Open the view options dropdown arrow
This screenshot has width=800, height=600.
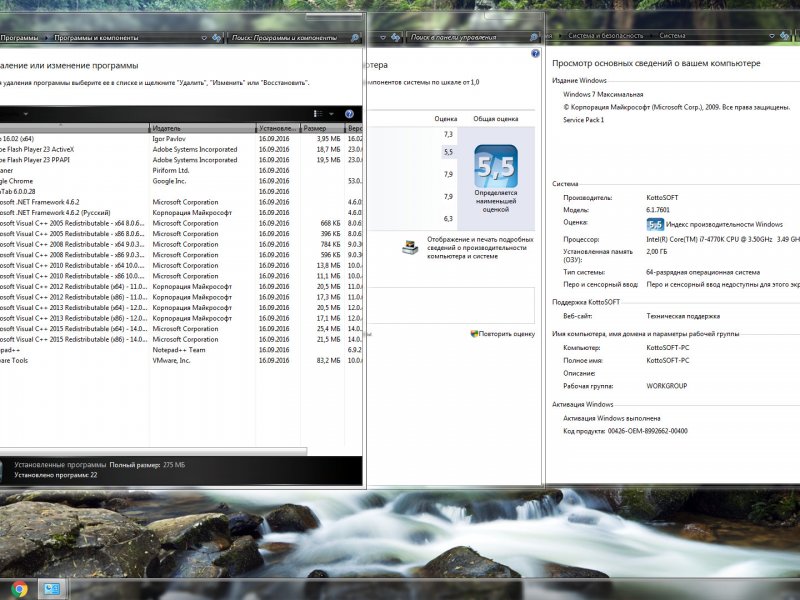[x=331, y=114]
